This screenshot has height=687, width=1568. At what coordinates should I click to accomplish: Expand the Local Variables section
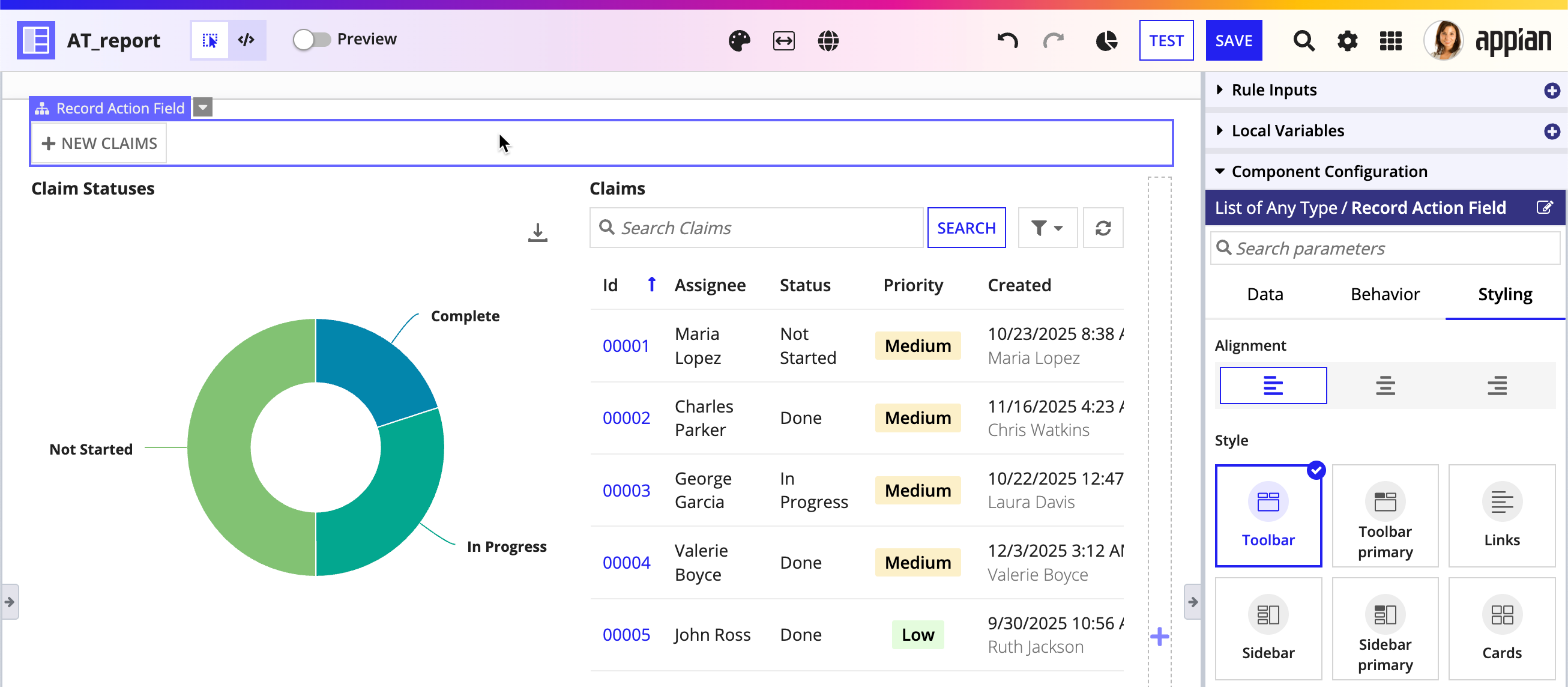tap(1219, 131)
